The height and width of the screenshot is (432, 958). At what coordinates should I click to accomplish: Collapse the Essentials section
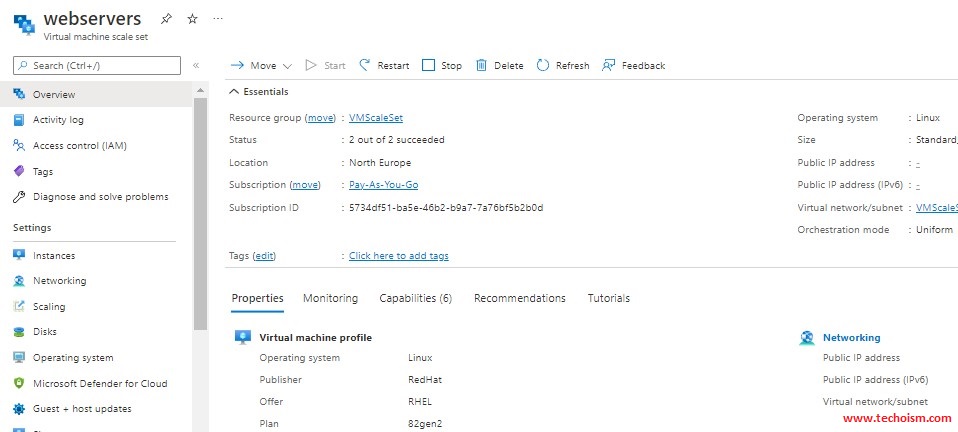(x=258, y=92)
